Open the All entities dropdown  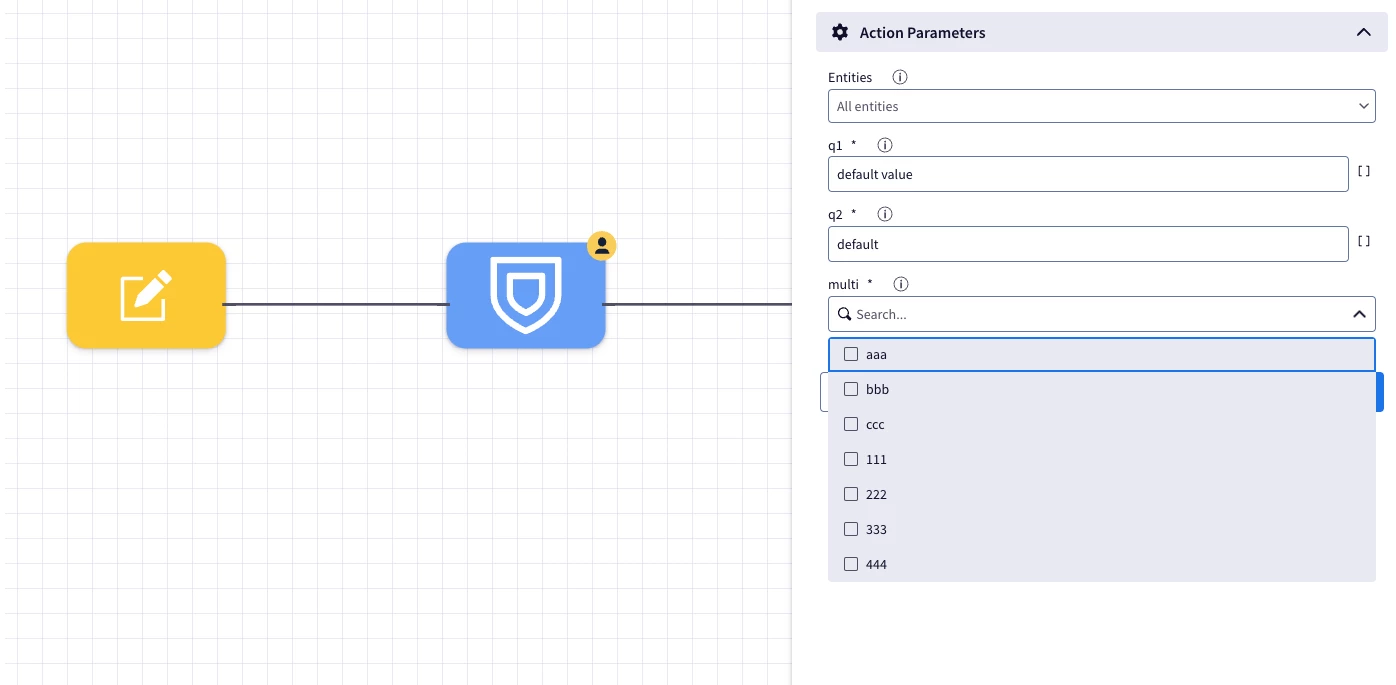(x=1101, y=106)
